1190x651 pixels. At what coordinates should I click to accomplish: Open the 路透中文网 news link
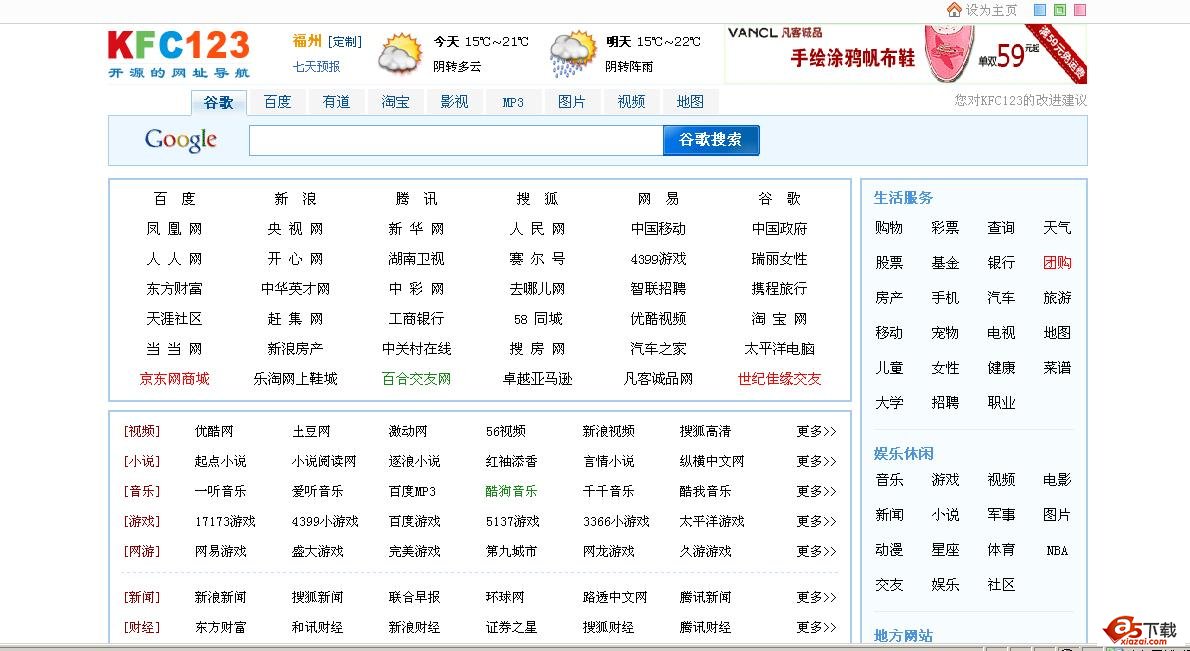[x=615, y=597]
